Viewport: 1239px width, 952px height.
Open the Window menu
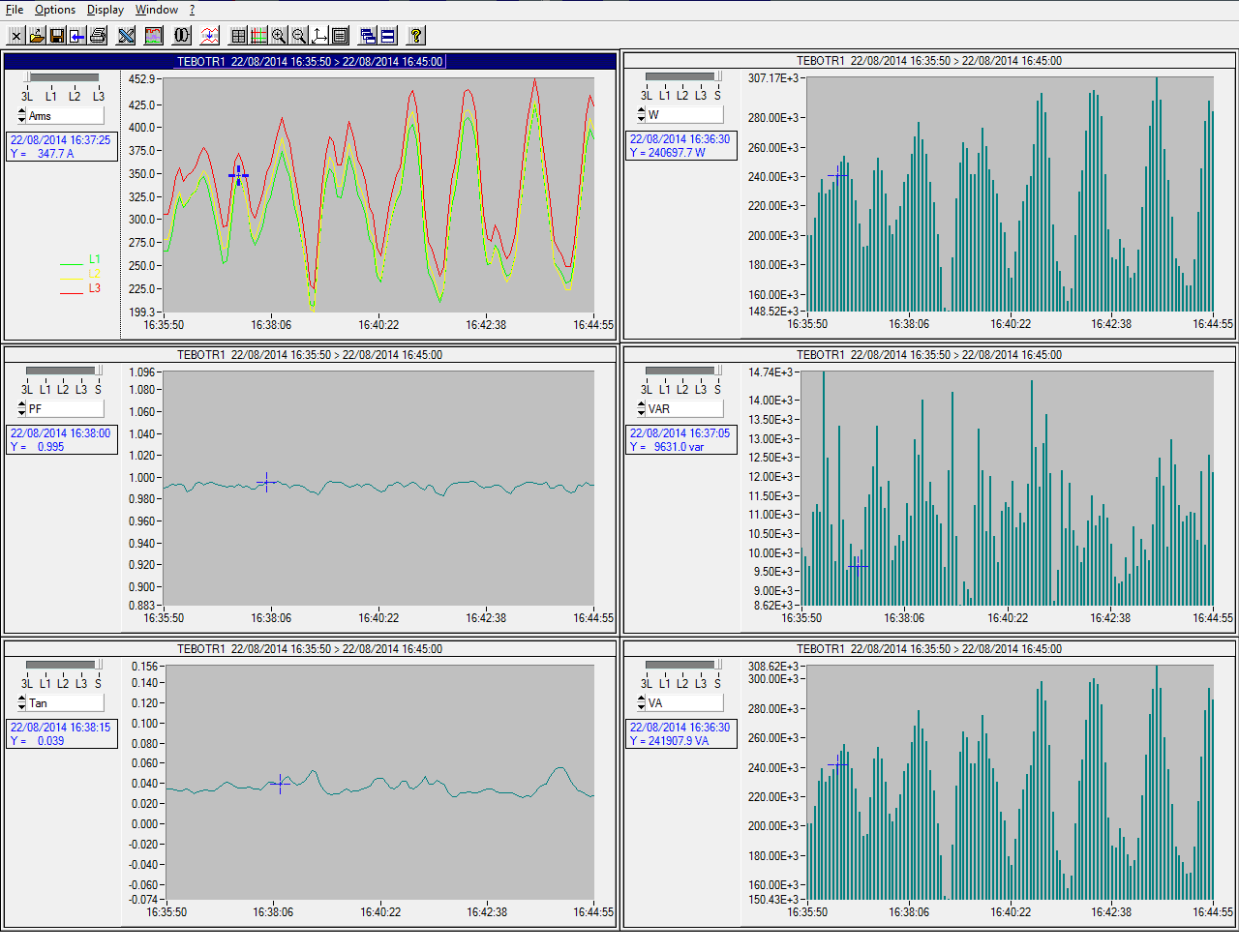(157, 10)
